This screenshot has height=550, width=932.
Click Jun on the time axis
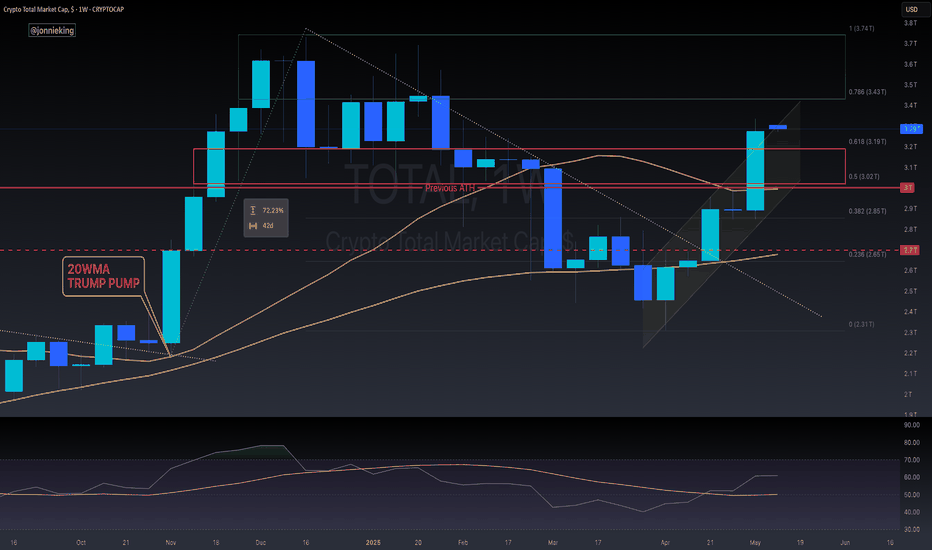pyautogui.click(x=845, y=543)
